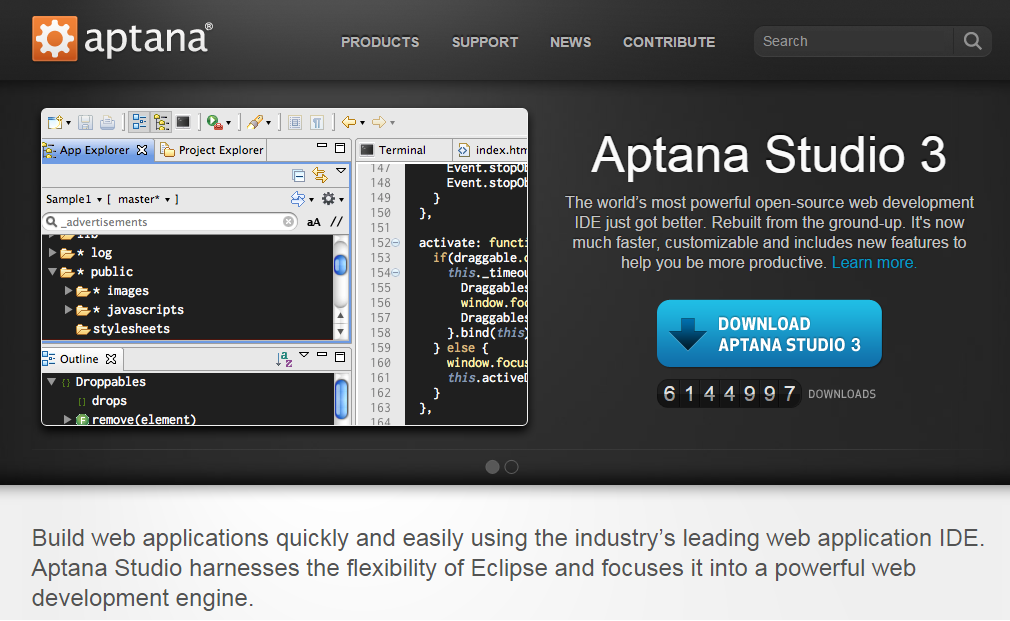
Task: Click the New file wizard toolbar icon
Action: [x=55, y=122]
